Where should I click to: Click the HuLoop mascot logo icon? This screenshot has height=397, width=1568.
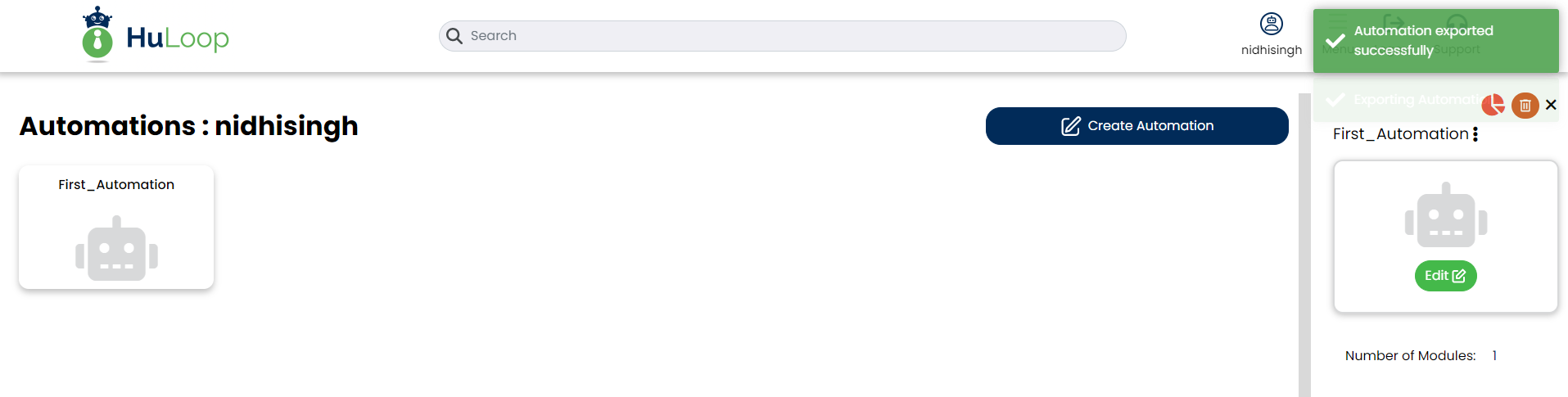click(x=97, y=34)
